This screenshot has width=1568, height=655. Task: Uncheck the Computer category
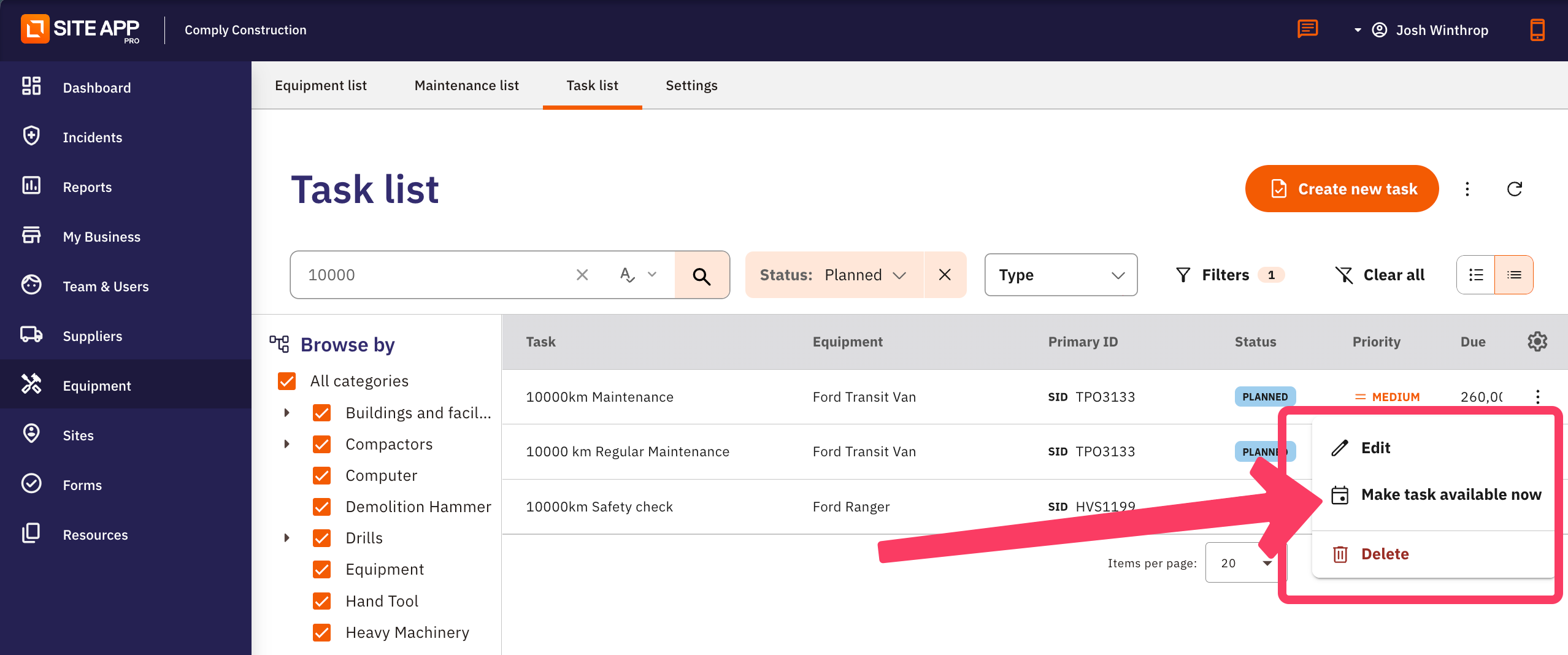(321, 475)
